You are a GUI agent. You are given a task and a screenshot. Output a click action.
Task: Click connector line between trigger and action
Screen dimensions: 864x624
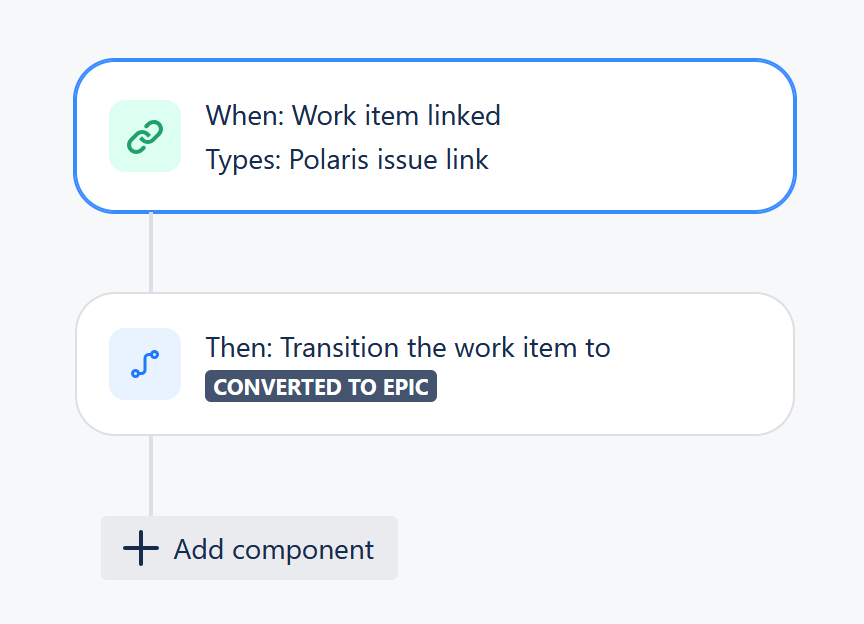point(151,252)
